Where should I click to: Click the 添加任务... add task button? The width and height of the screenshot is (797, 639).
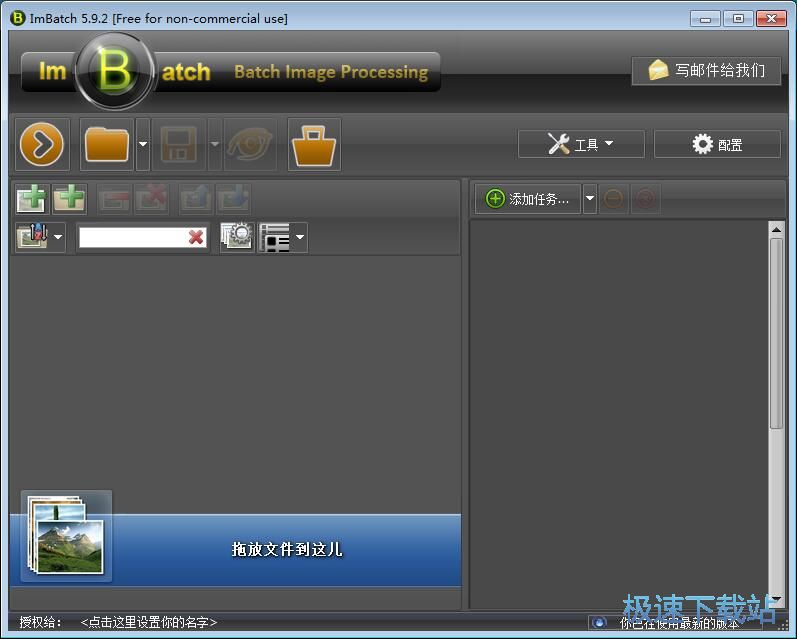(528, 199)
